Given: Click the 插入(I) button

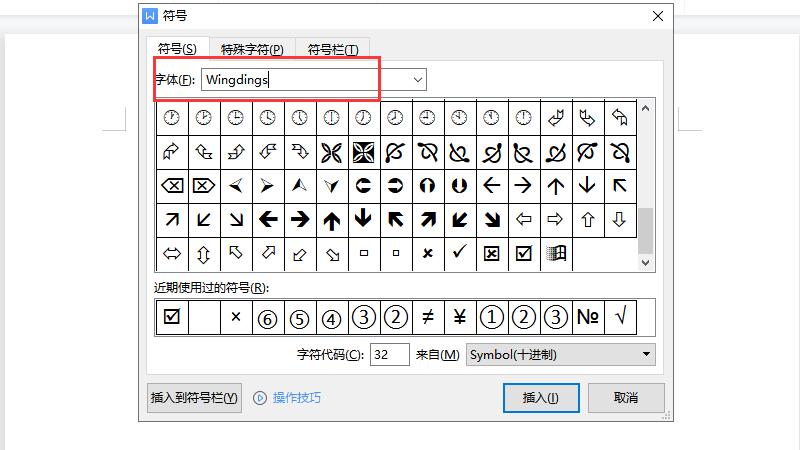Looking at the screenshot, I should pos(541,397).
